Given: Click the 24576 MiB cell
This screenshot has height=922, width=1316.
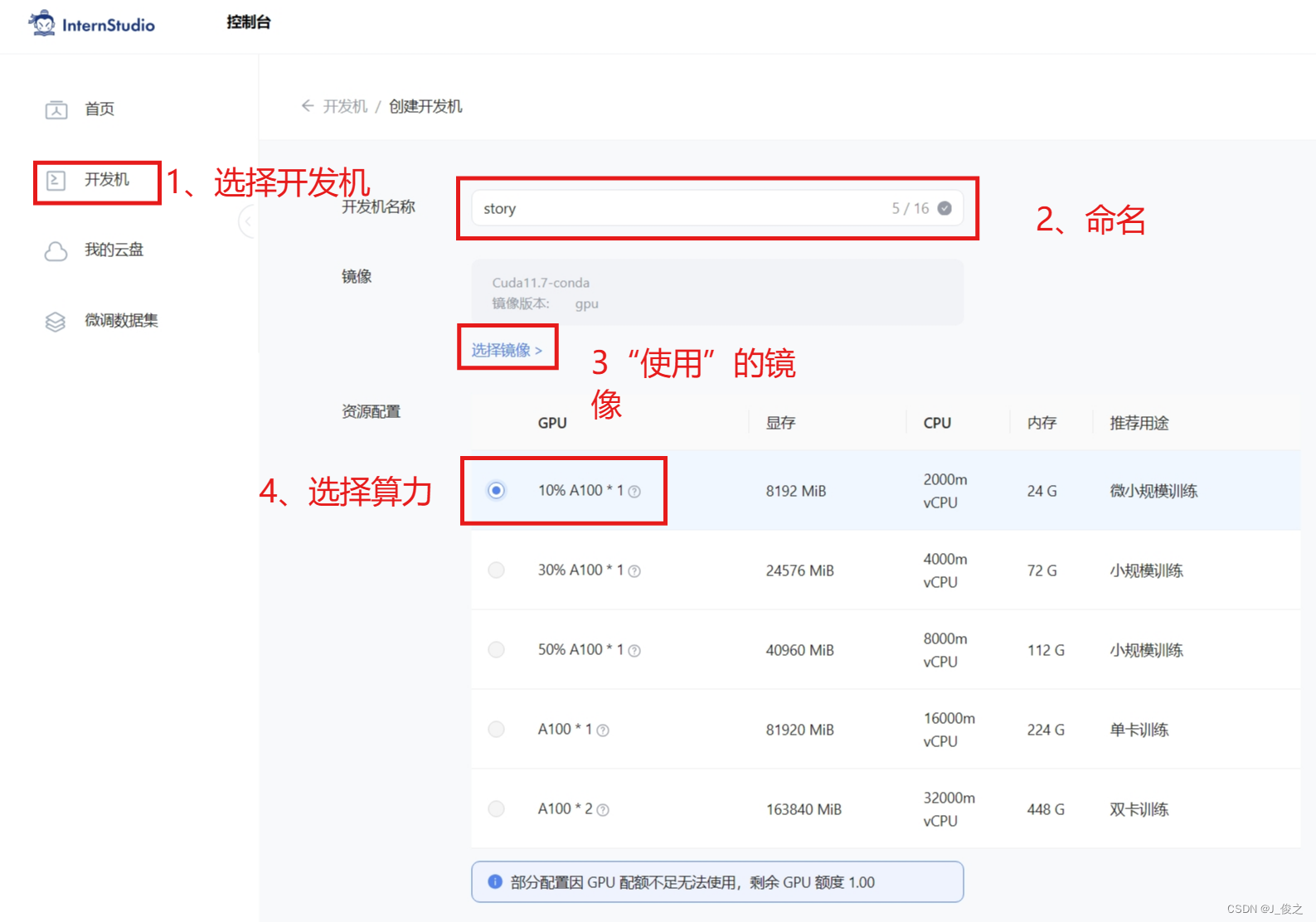Looking at the screenshot, I should (x=799, y=570).
